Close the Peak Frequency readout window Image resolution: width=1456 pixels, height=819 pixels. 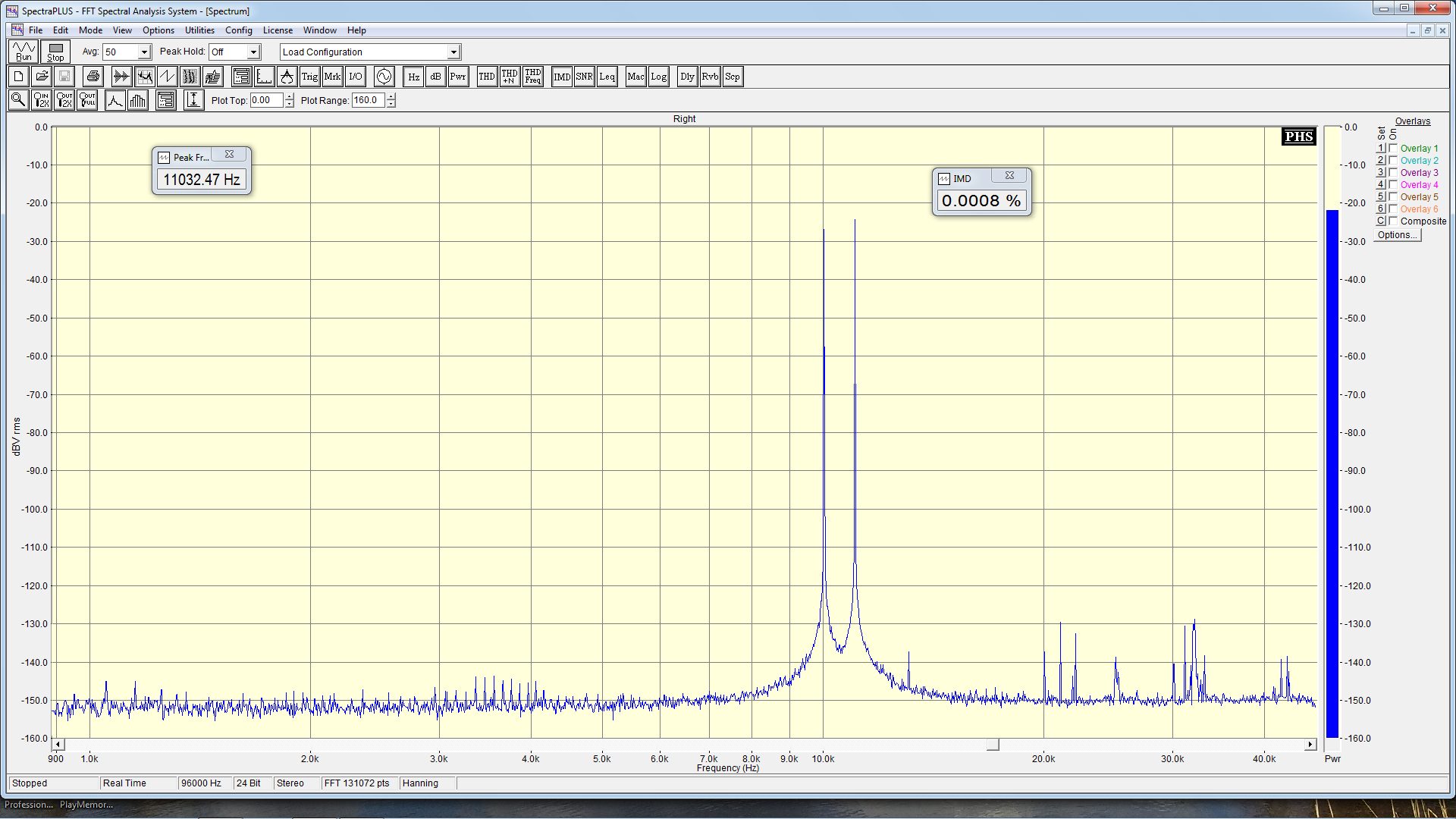[x=229, y=154]
